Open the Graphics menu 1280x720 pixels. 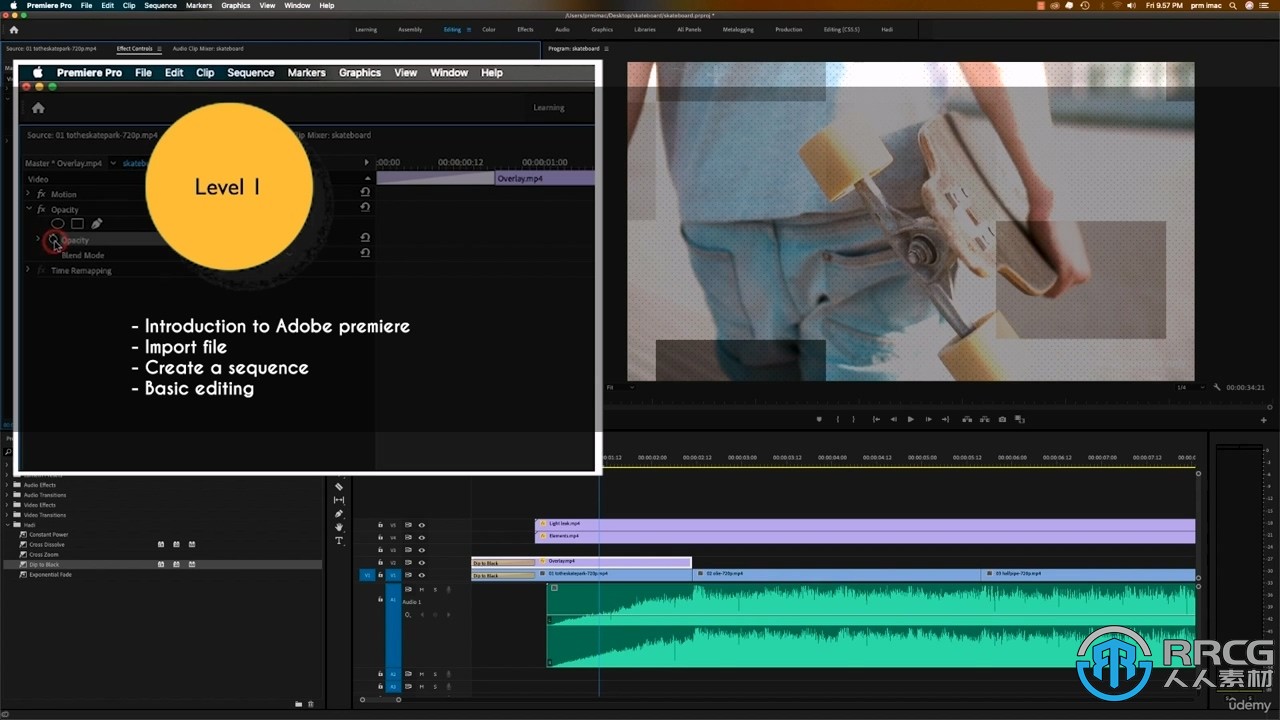236,5
